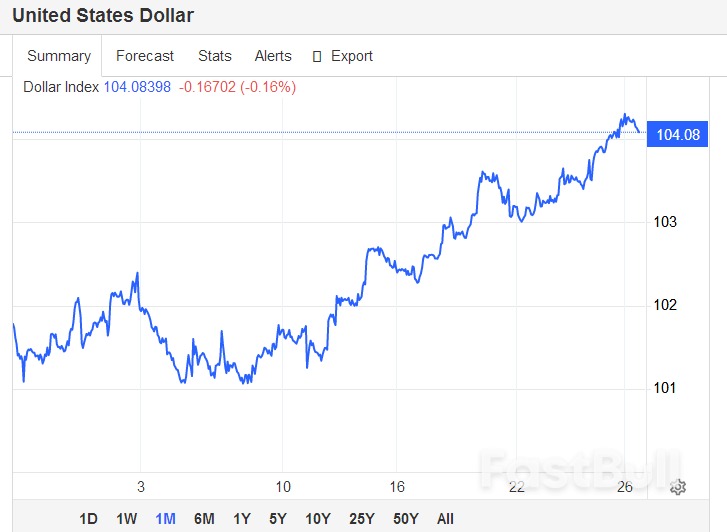Switch chart to 6M range
The image size is (727, 532).
(x=204, y=518)
